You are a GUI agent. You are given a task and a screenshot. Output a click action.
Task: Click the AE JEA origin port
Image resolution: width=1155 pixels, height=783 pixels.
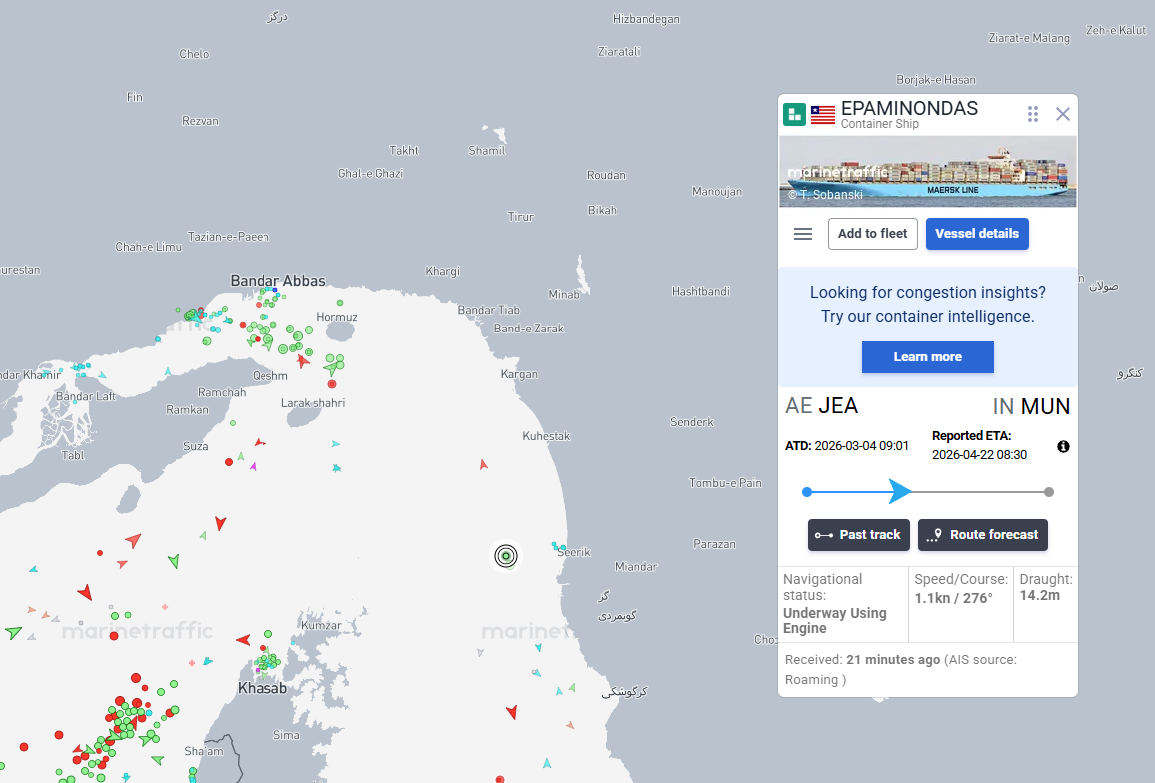pos(821,406)
